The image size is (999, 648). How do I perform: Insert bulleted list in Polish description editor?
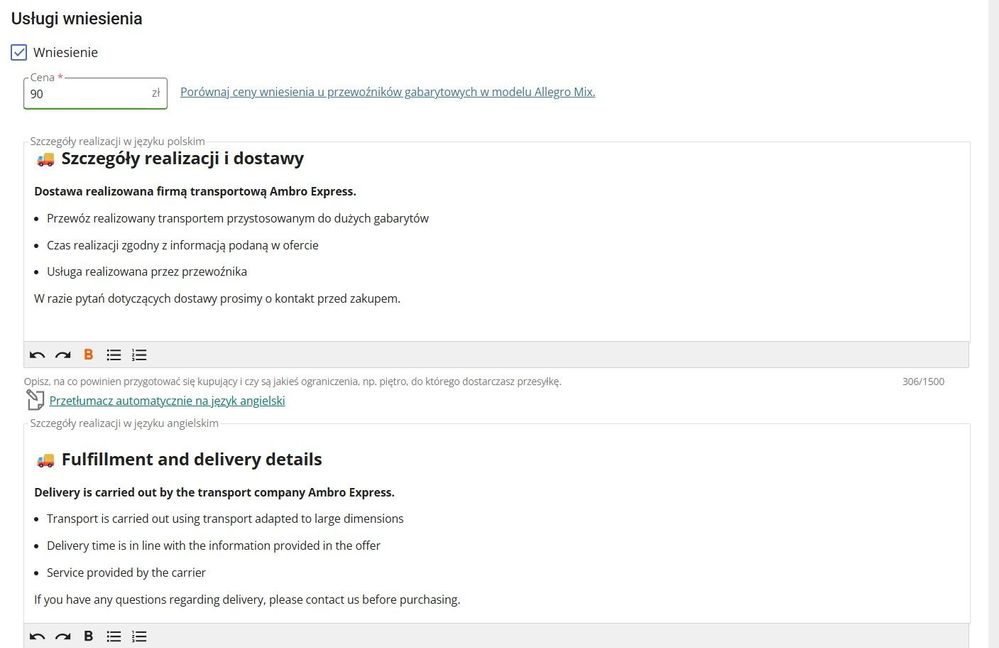click(x=114, y=355)
